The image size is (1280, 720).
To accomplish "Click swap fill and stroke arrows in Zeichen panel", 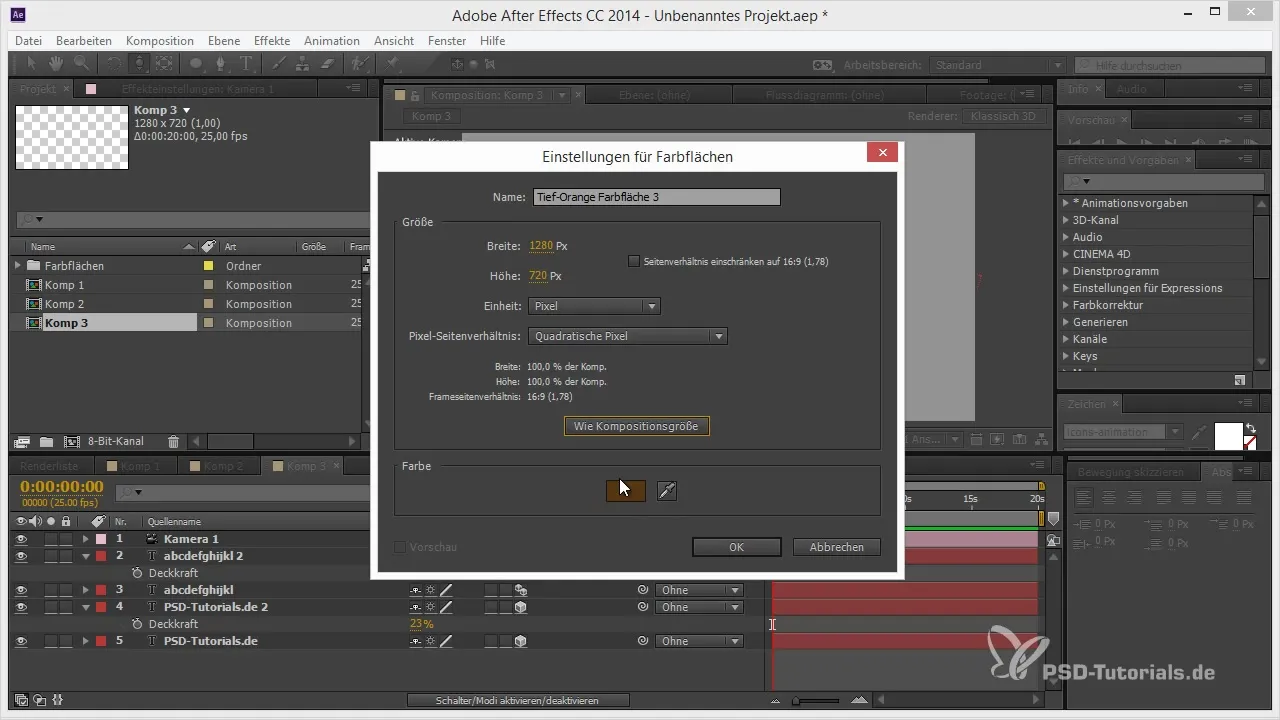I will (1249, 428).
